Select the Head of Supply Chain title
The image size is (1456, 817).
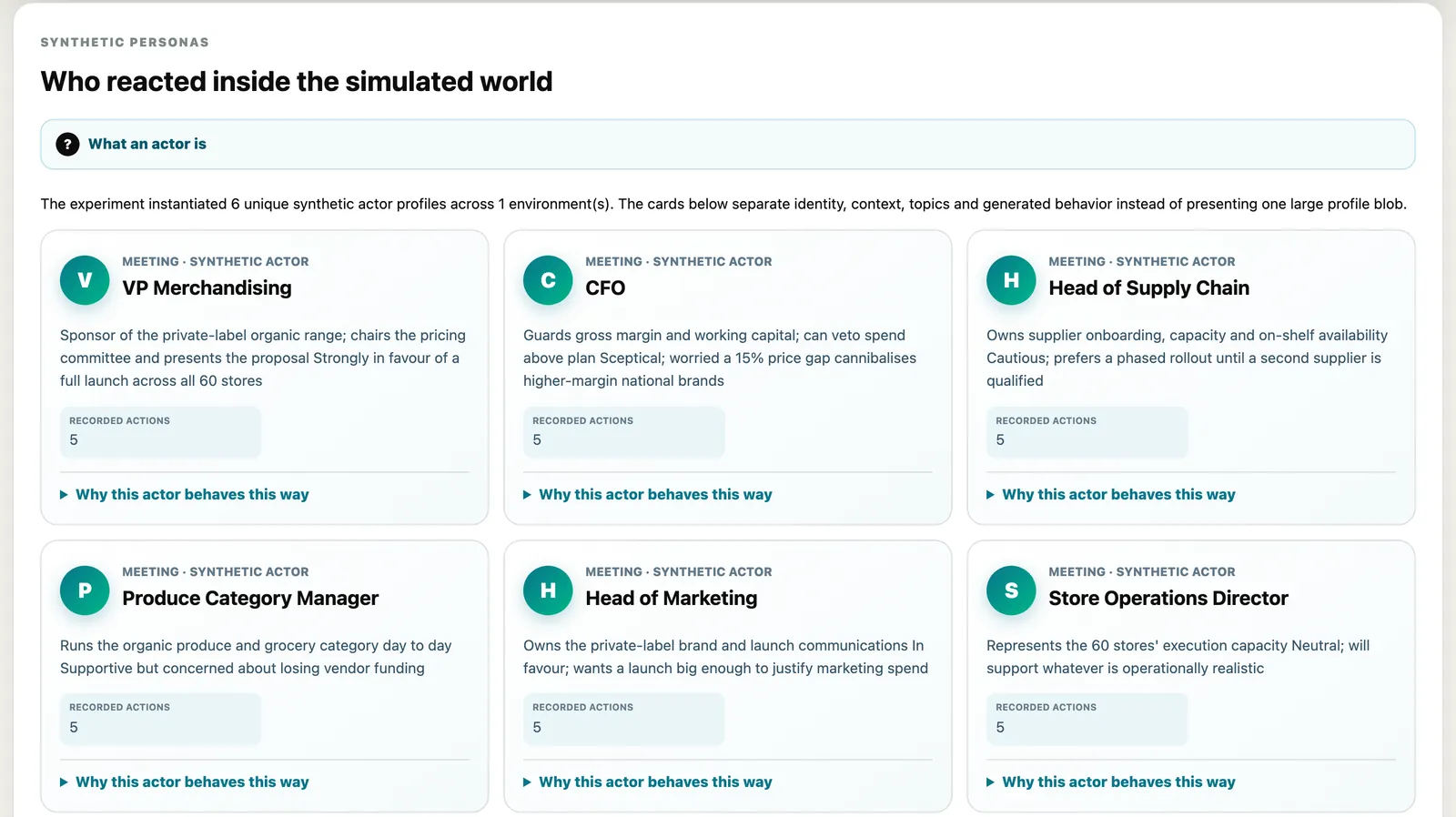coord(1149,288)
